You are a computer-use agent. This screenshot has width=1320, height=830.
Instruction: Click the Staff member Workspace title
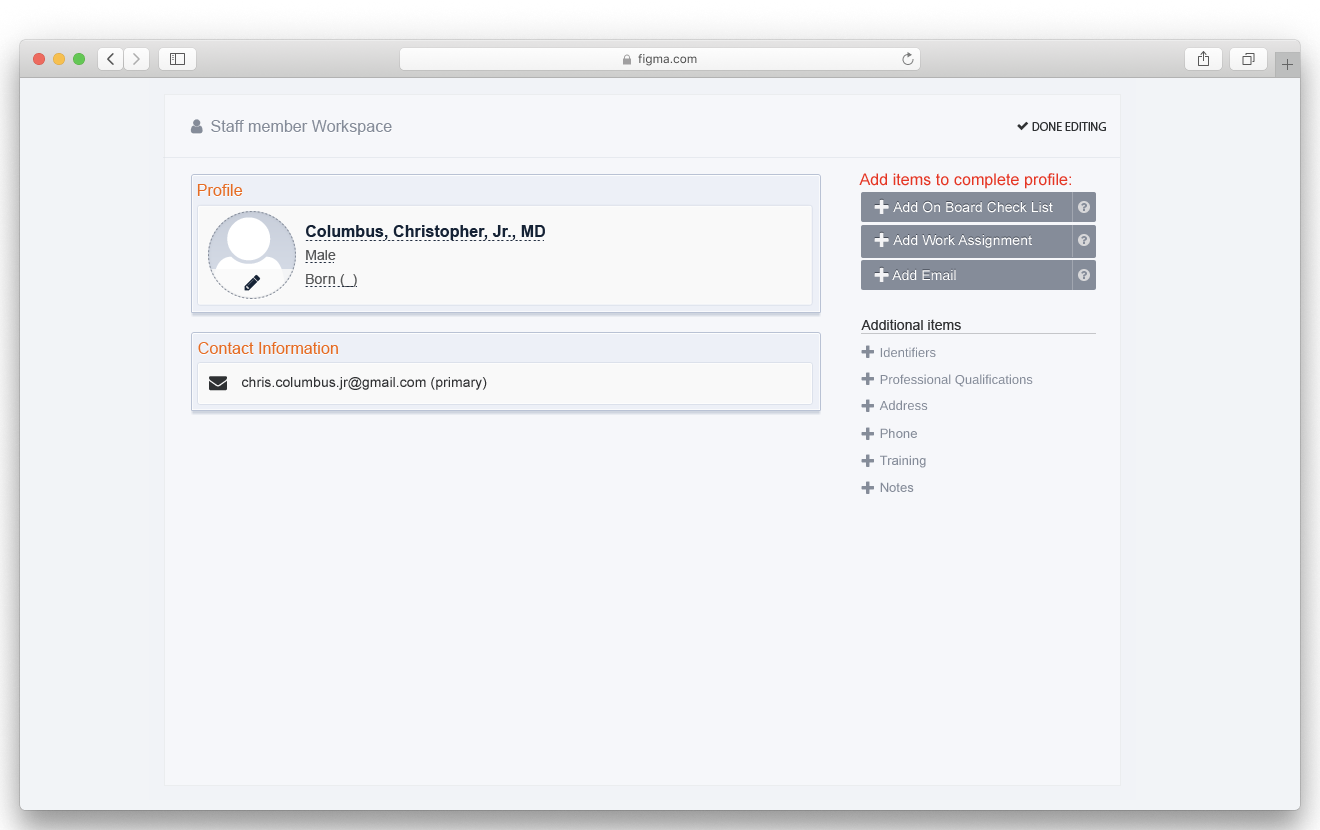coord(301,127)
